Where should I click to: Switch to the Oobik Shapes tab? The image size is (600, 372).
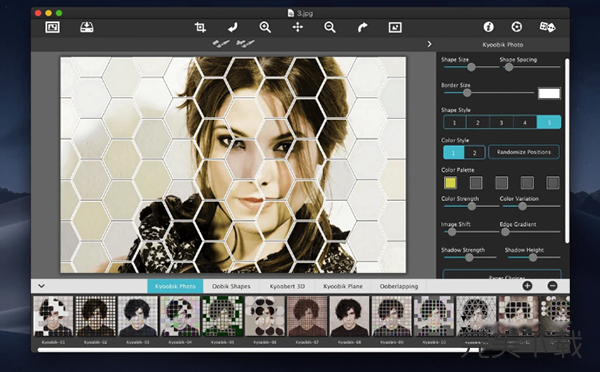coord(231,286)
